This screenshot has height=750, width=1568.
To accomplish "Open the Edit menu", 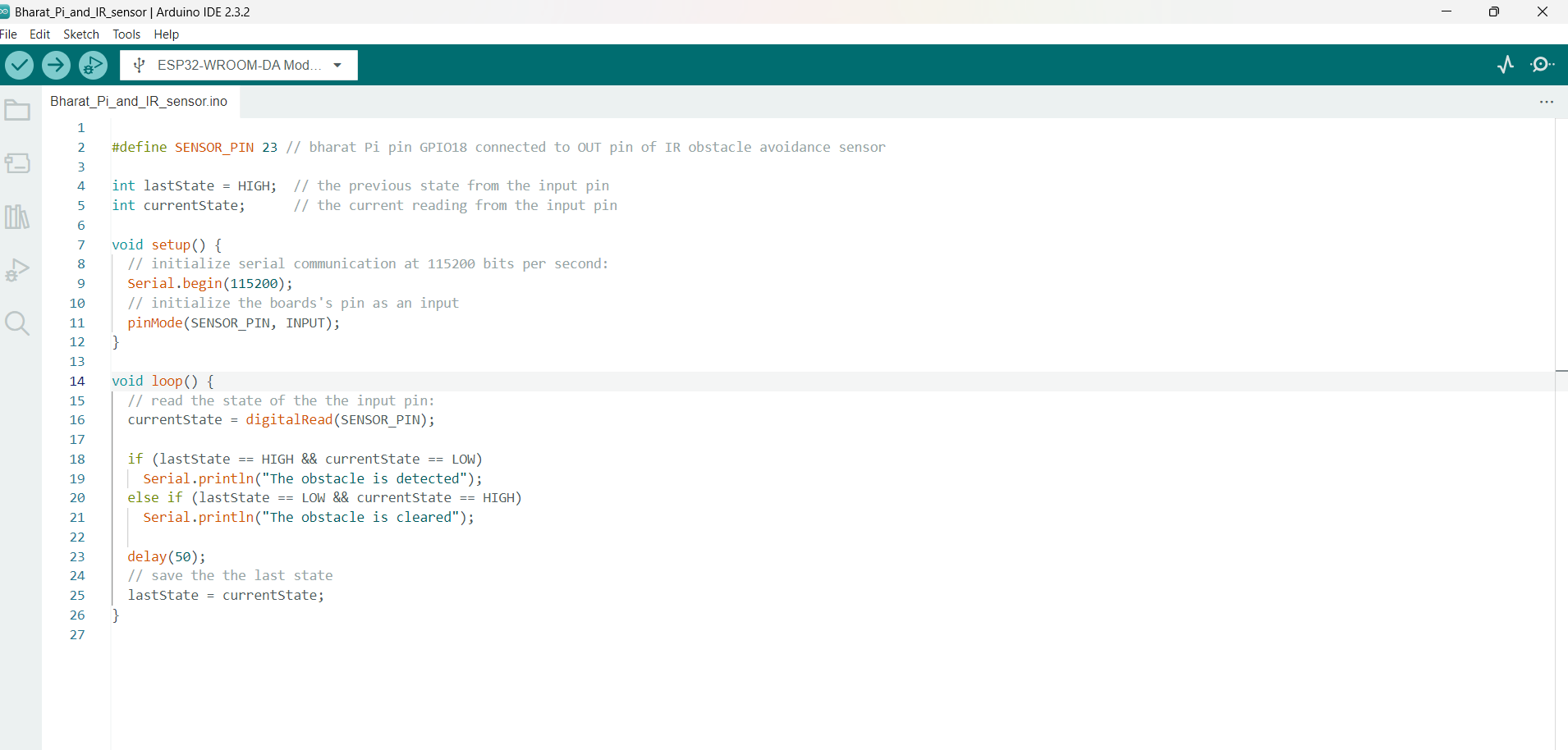I will (39, 34).
